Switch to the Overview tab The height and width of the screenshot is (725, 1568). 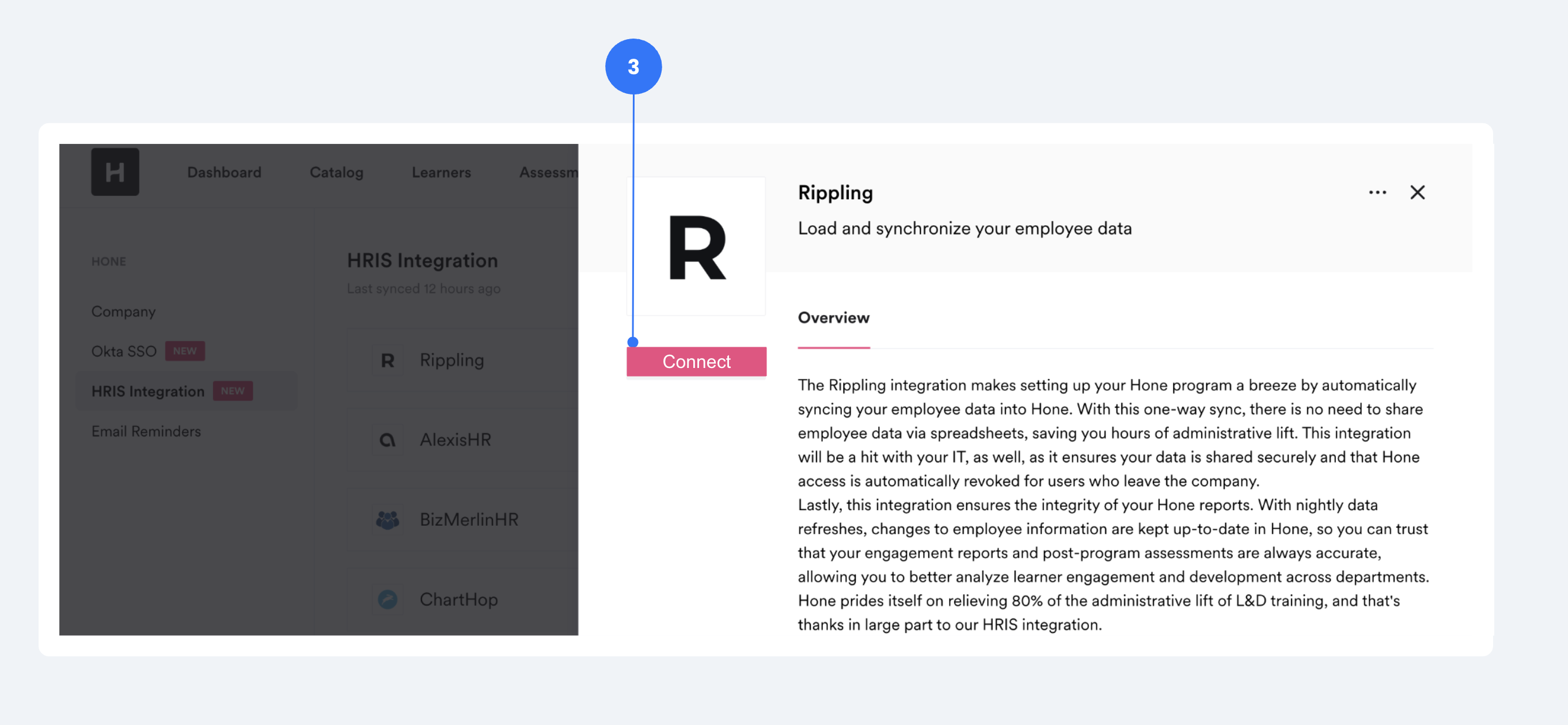tap(833, 318)
